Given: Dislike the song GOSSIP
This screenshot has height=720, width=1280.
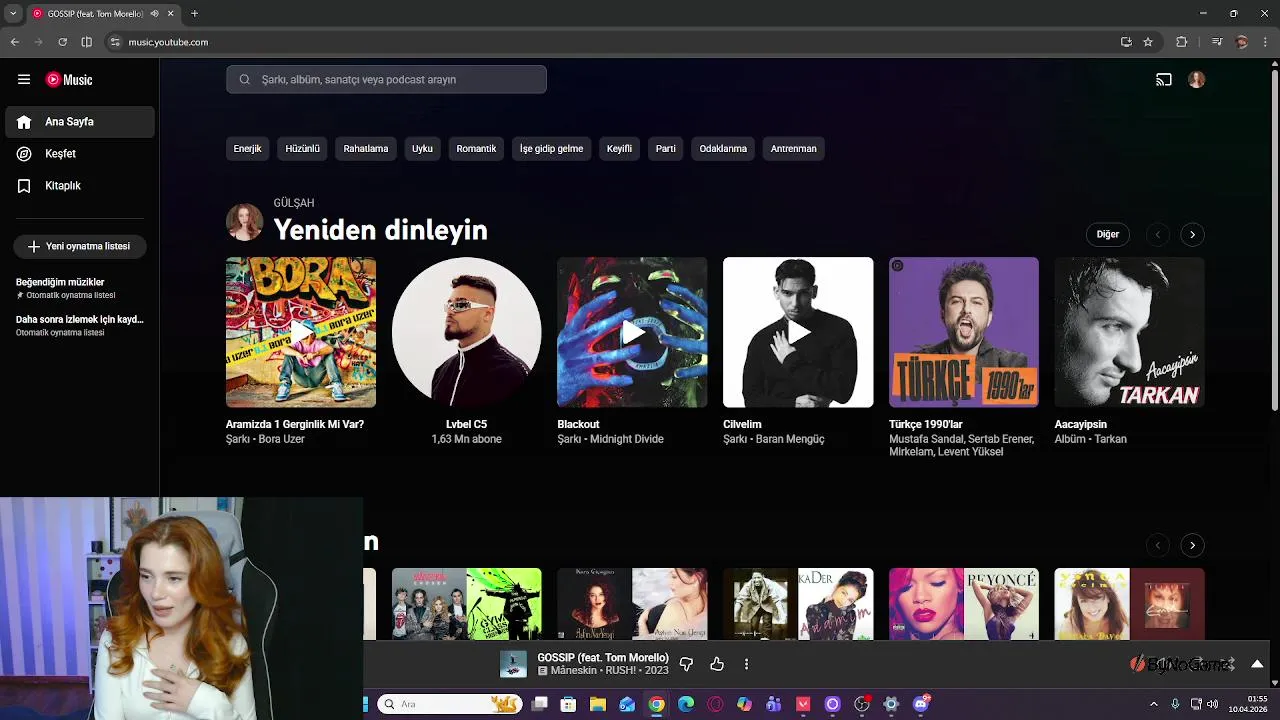Looking at the screenshot, I should tap(686, 664).
